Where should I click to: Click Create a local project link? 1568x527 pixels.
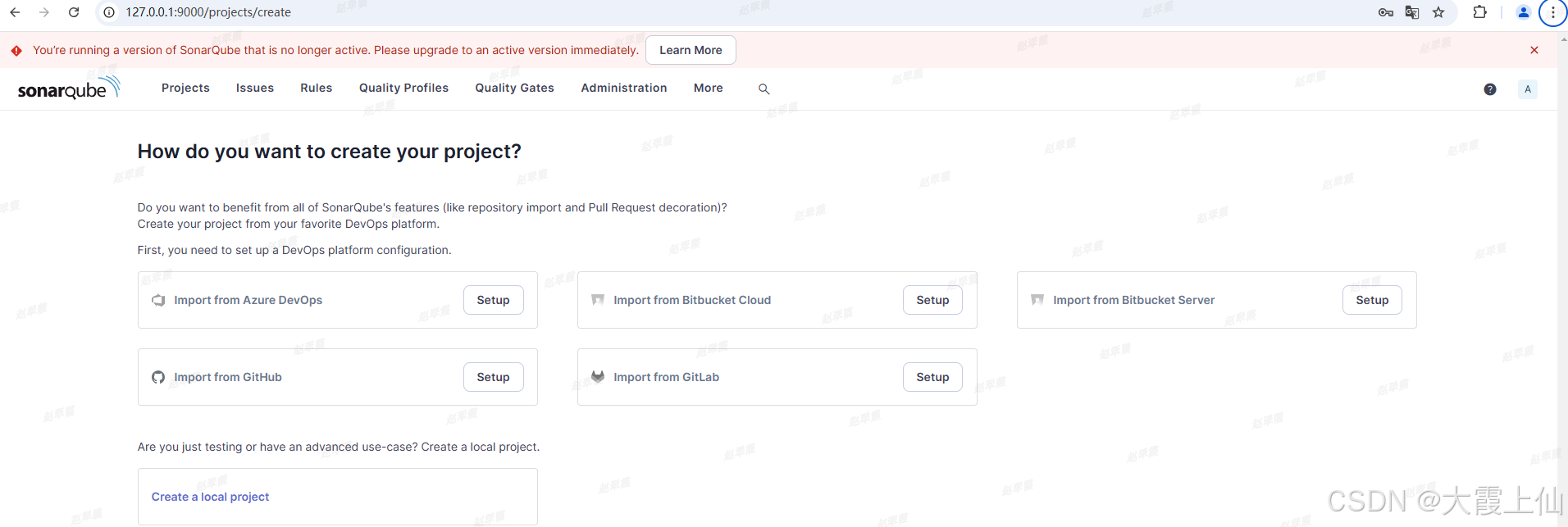210,497
